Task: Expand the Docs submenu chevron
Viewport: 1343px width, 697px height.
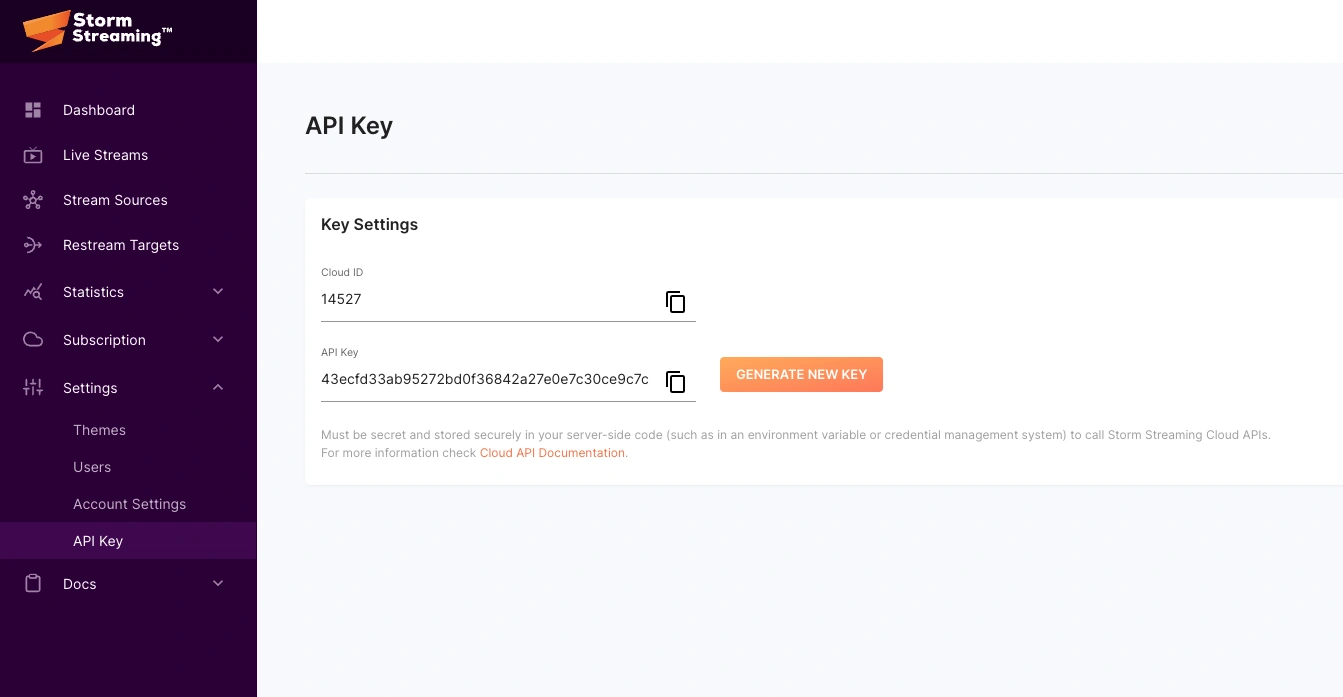Action: tap(218, 584)
